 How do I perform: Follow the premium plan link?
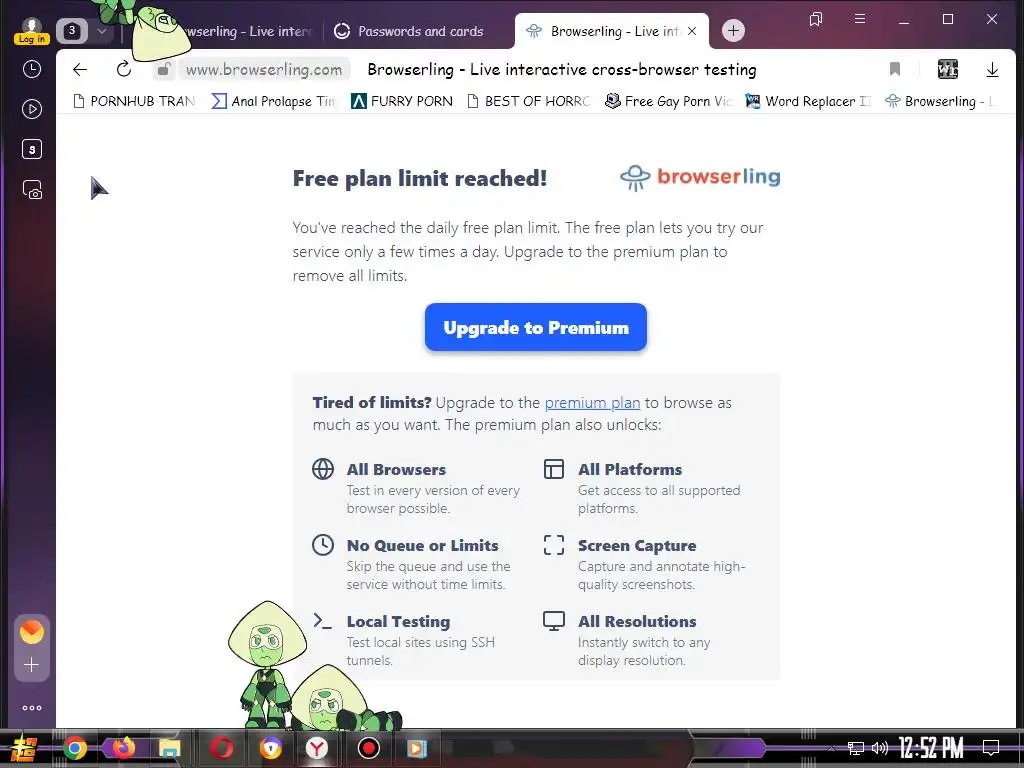(x=592, y=403)
